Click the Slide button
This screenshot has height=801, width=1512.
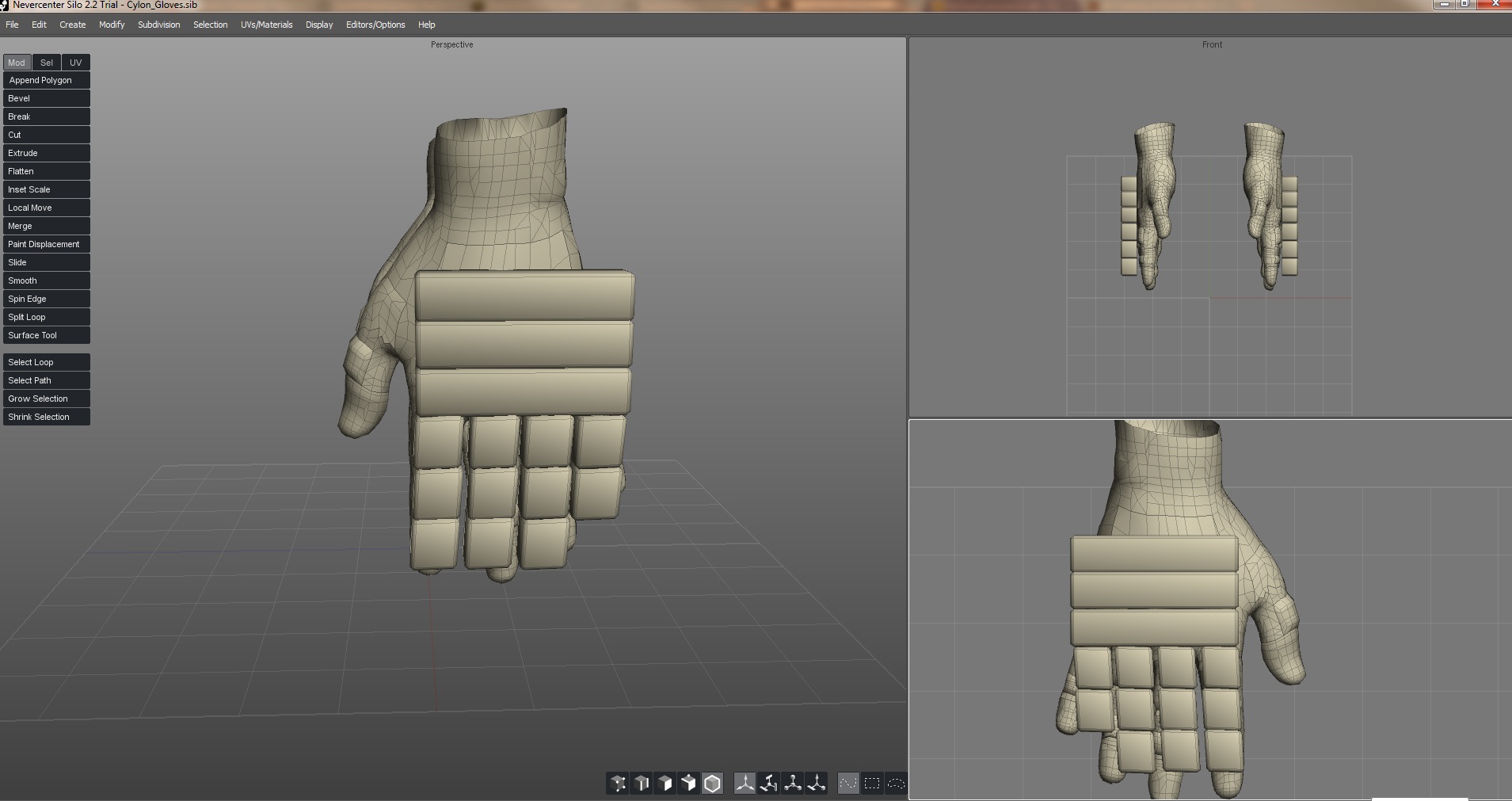point(47,262)
